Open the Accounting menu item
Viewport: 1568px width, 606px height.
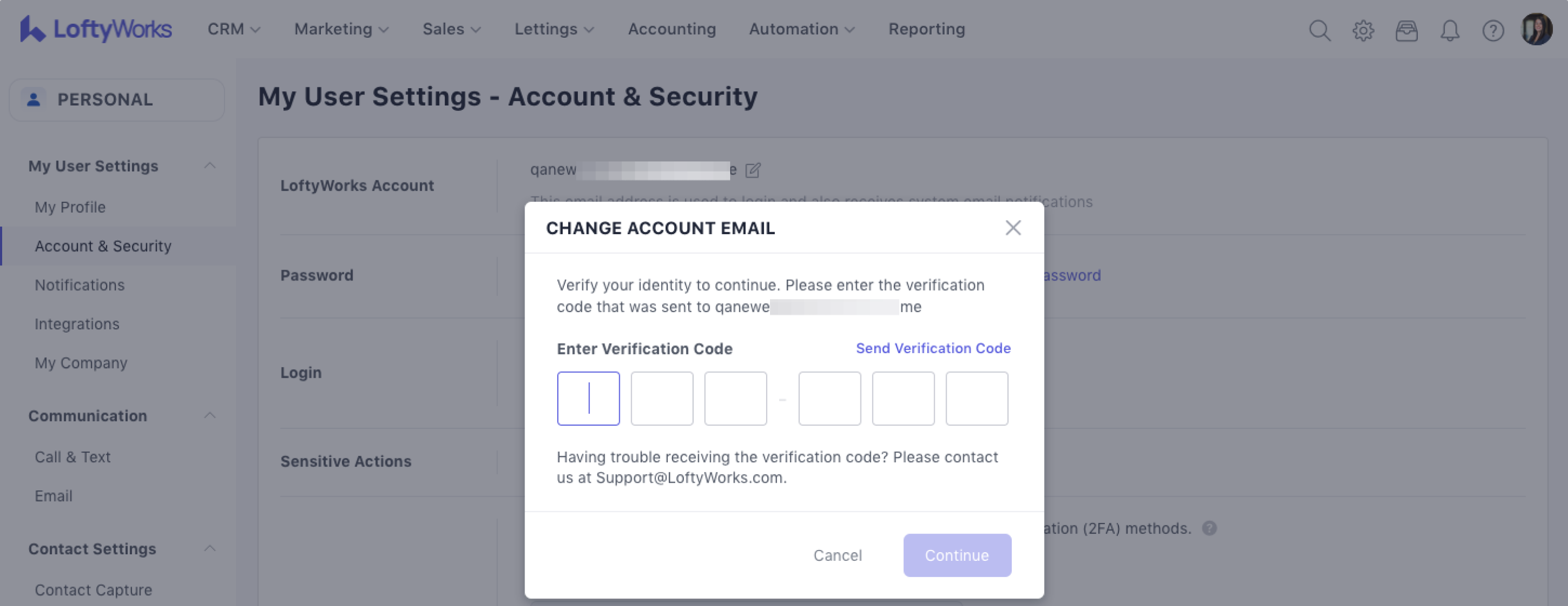(671, 29)
